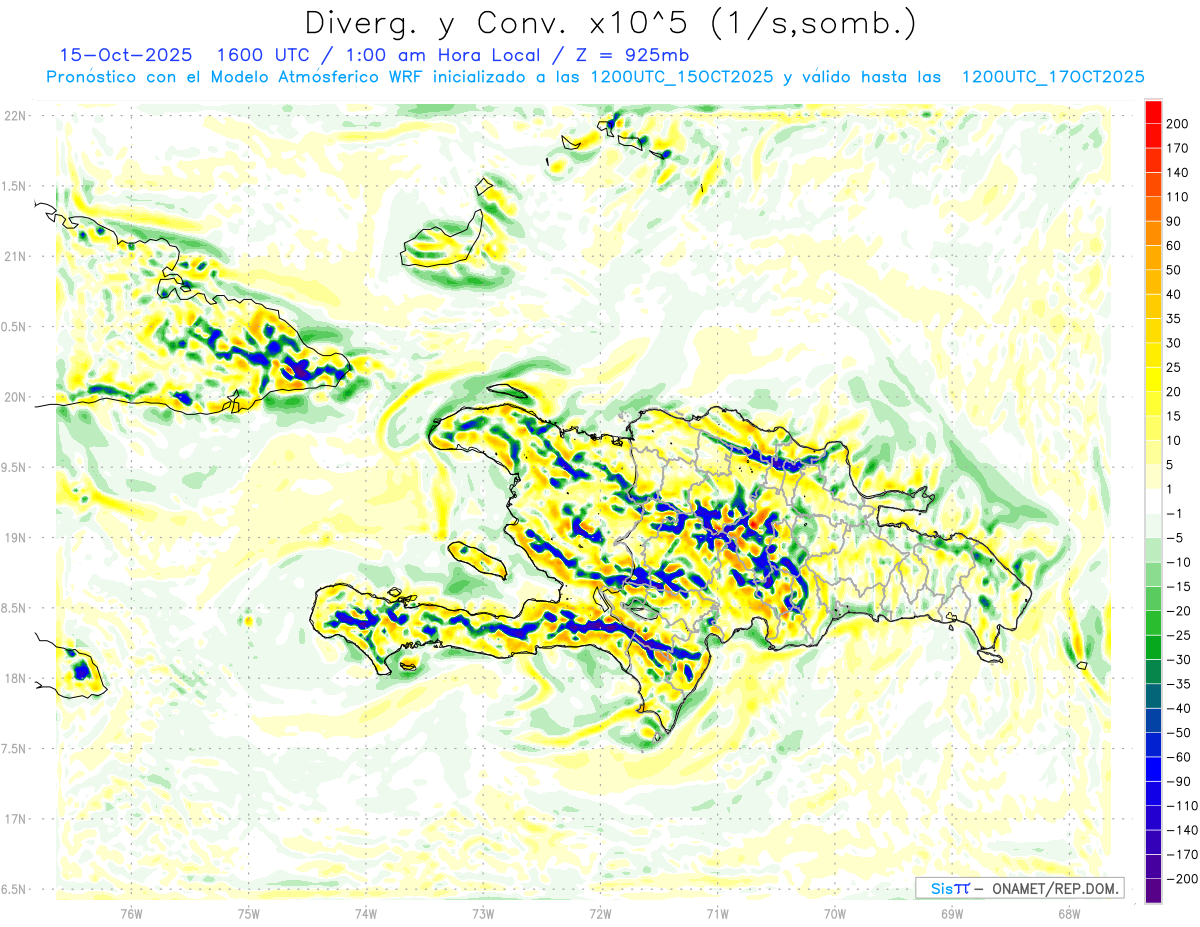Click the '19N' latitude label
Image resolution: width=1200 pixels, height=927 pixels.
click(15, 538)
